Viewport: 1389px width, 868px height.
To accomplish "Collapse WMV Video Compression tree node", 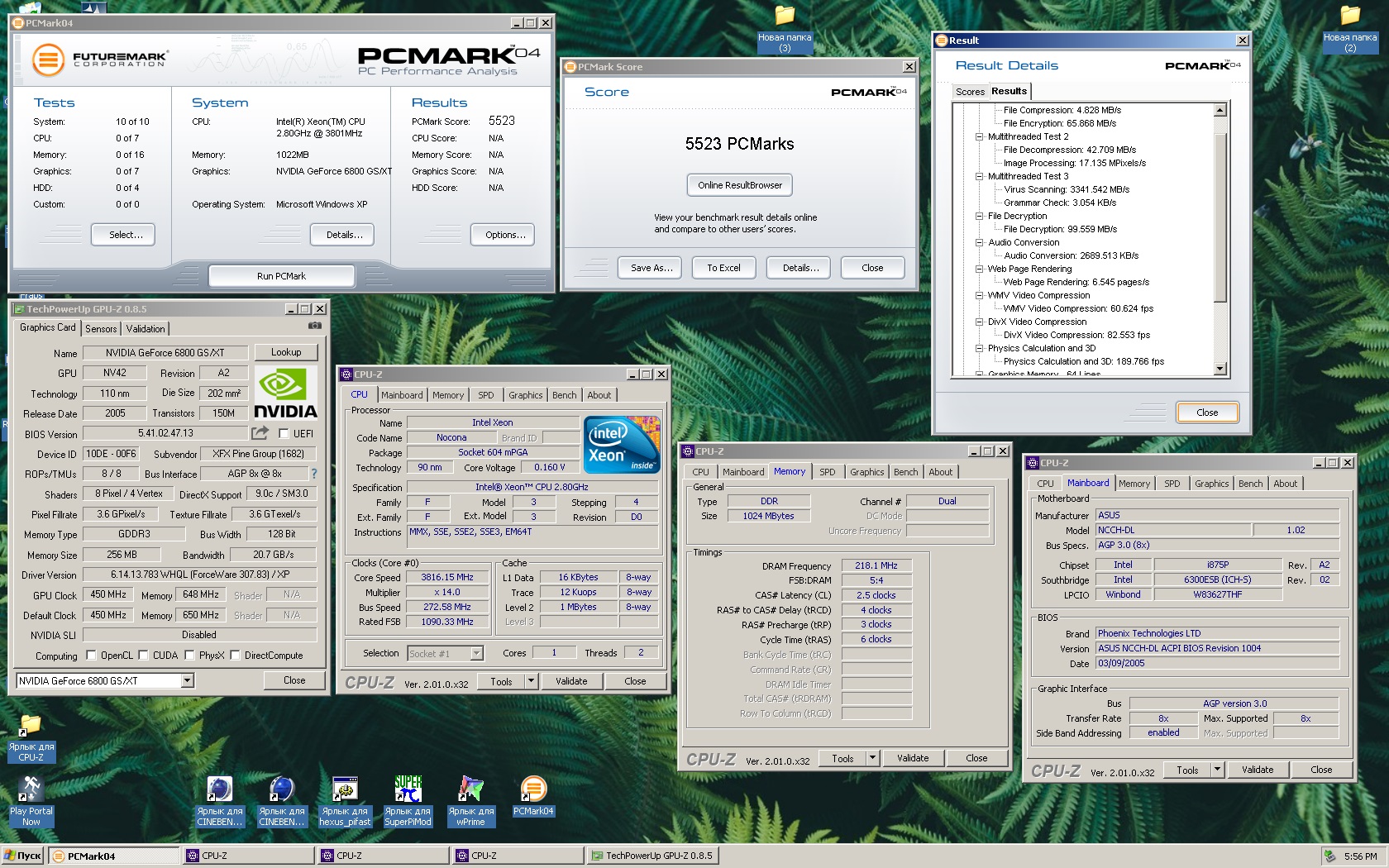I will coord(979,295).
